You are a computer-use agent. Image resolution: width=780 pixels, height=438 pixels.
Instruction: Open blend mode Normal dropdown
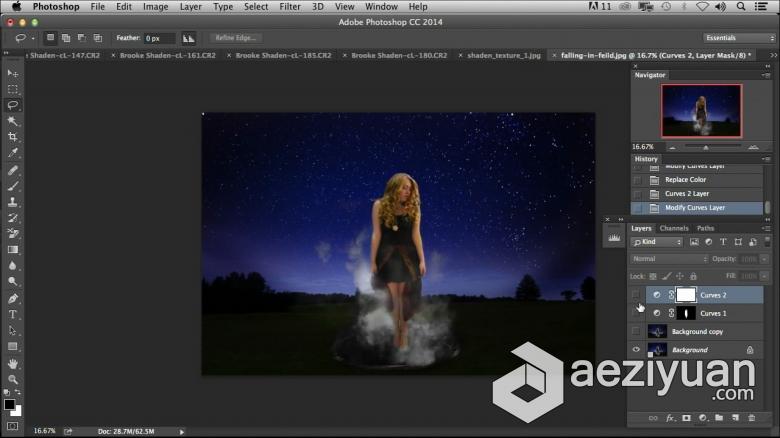670,259
